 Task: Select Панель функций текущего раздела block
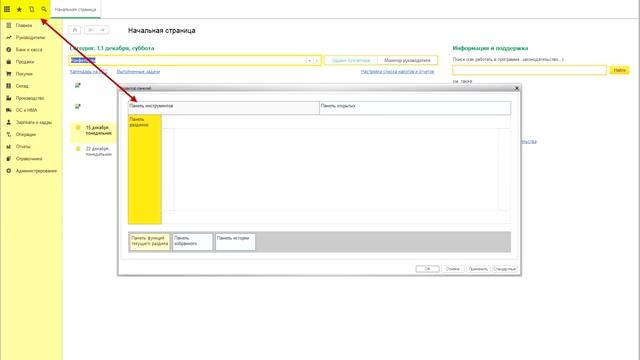coord(150,242)
